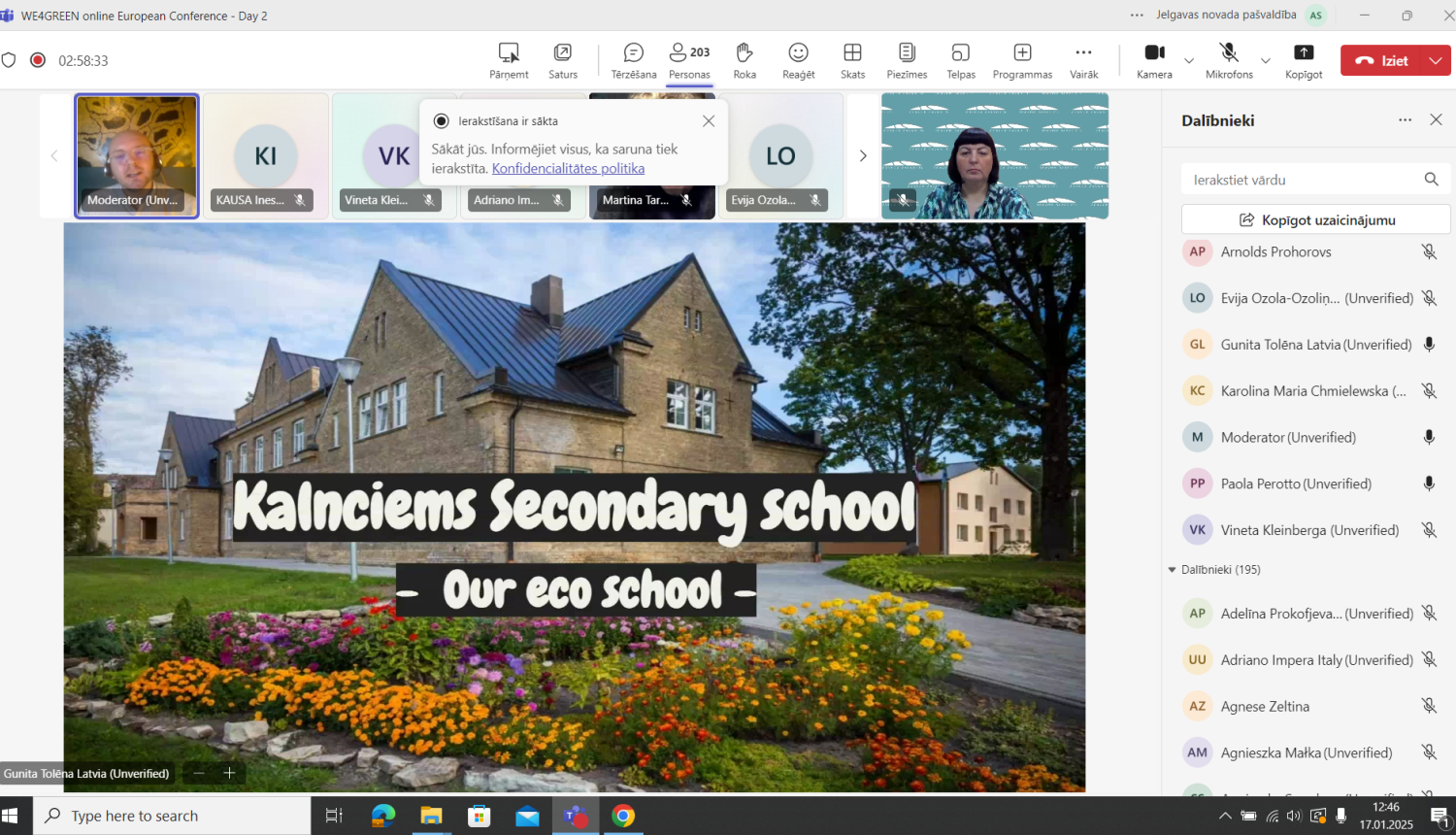Open Piezīmes meeting notes
This screenshot has height=835, width=1456.
click(x=907, y=60)
